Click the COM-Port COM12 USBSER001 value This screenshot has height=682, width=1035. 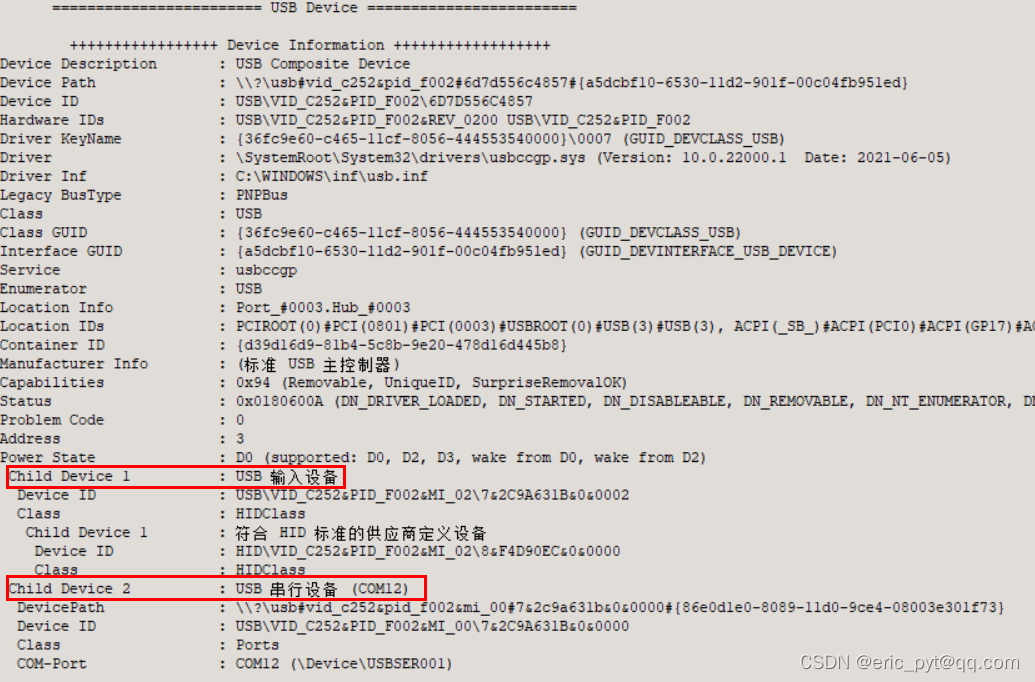tap(344, 664)
